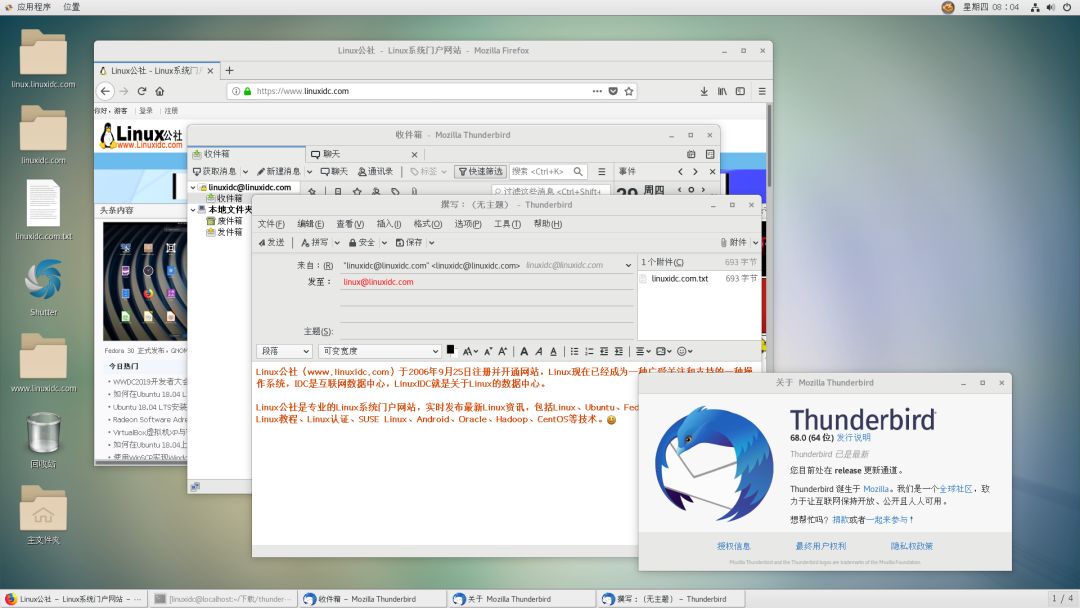The height and width of the screenshot is (608, 1080).
Task: Launch Shutter from desktop
Action: pos(43,286)
